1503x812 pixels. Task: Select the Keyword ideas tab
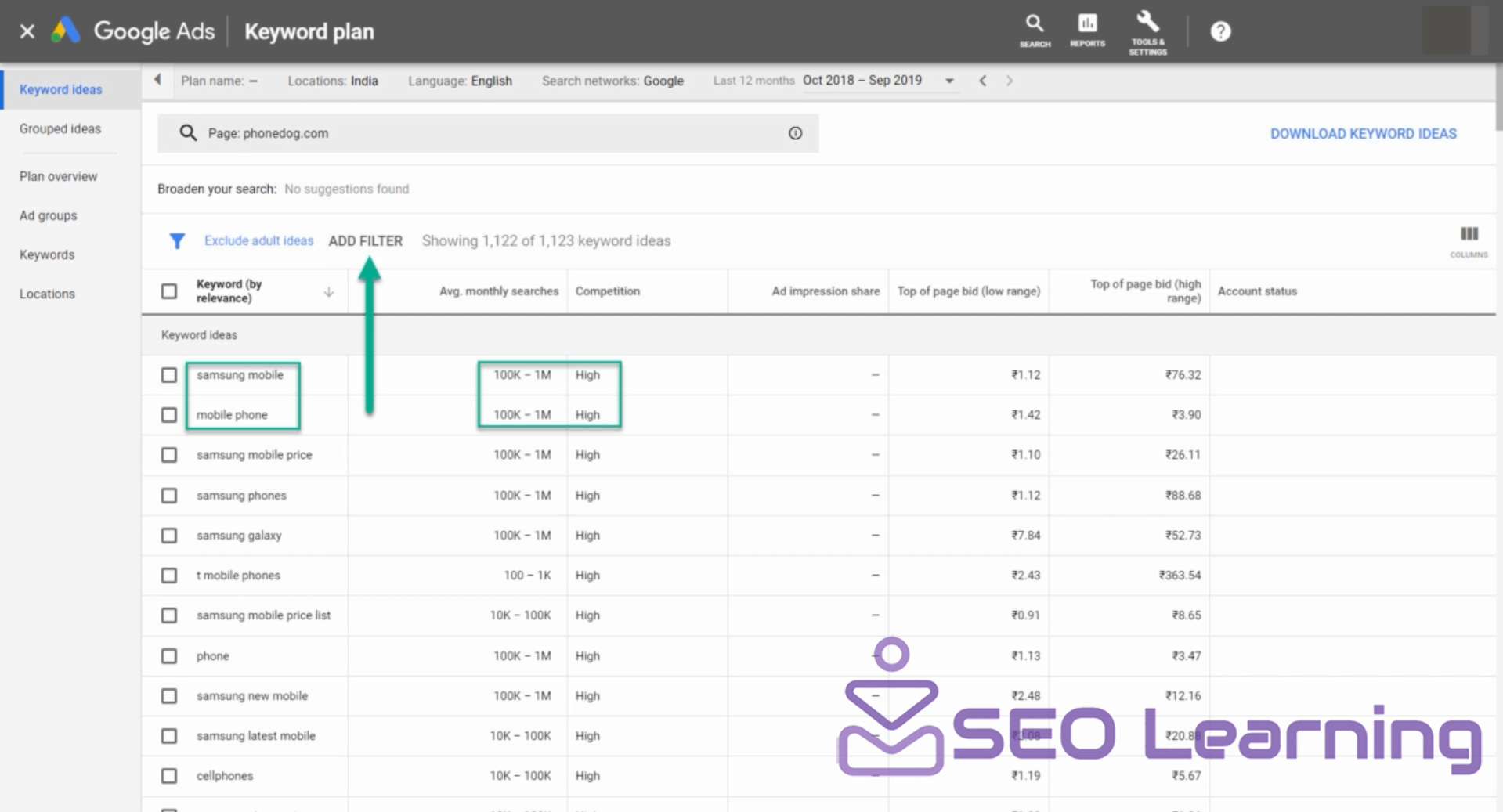[61, 89]
